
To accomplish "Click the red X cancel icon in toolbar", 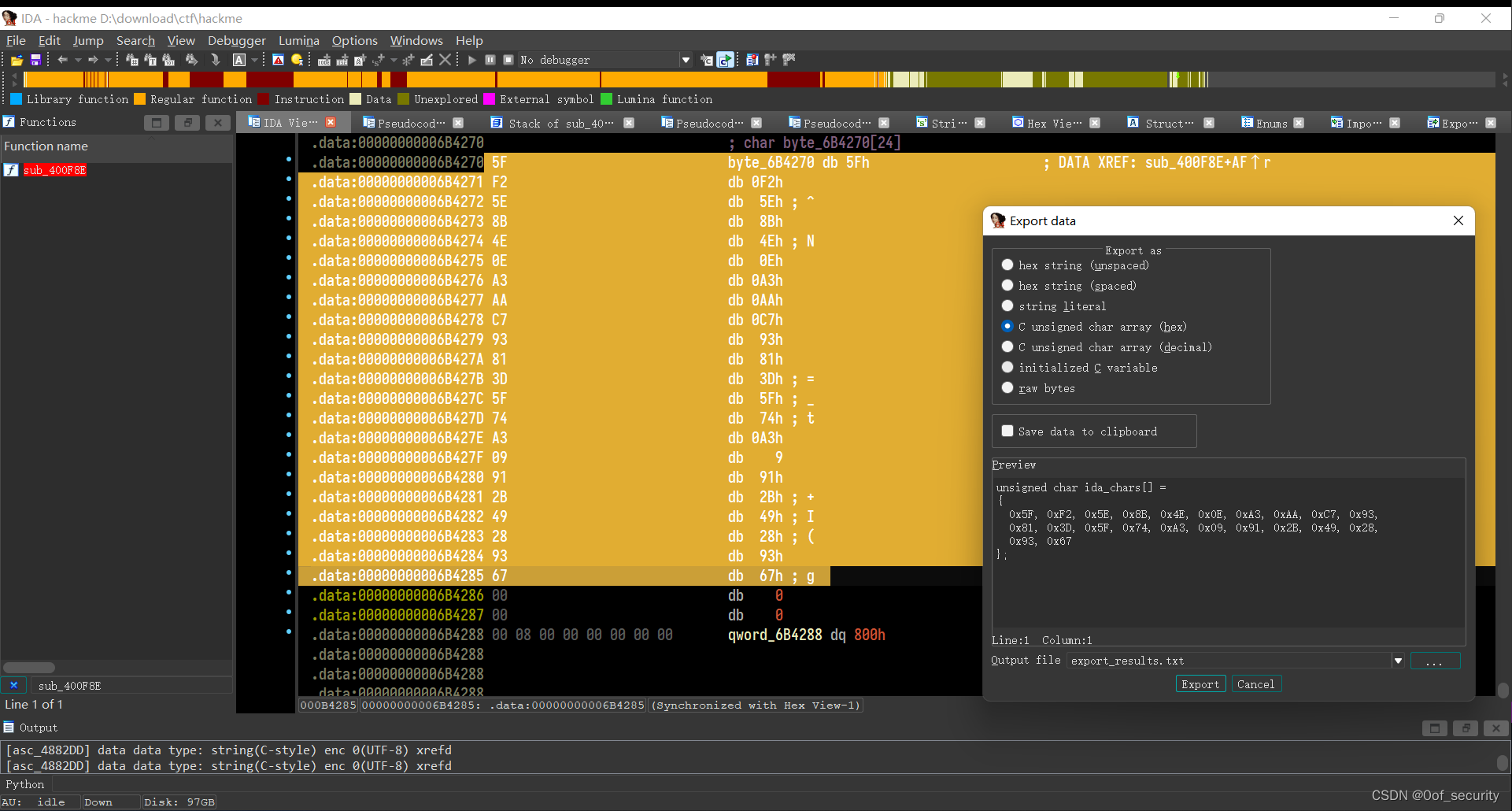I will [445, 59].
